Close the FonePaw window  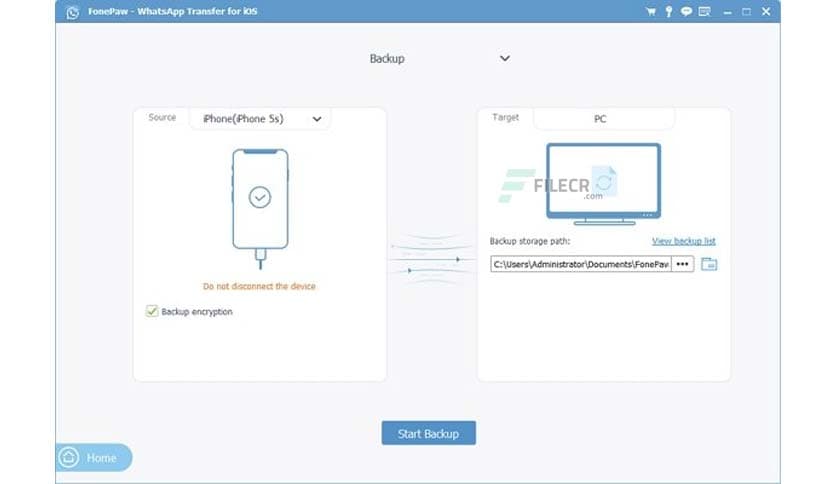click(x=766, y=11)
